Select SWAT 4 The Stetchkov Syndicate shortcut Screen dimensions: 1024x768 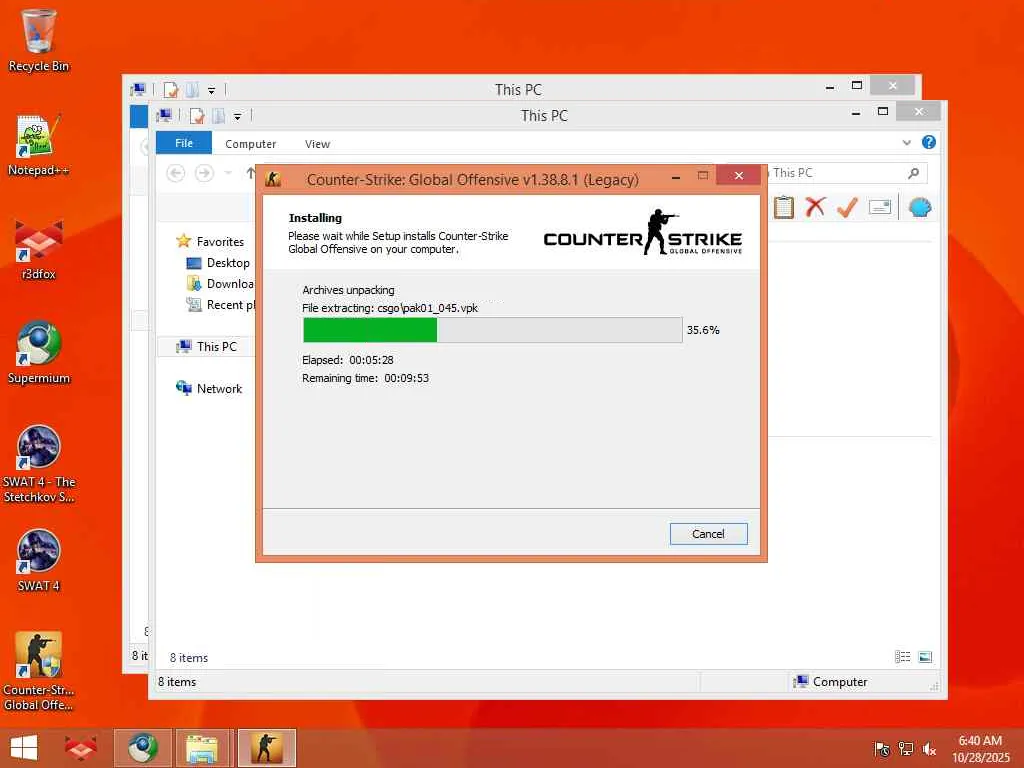point(39,464)
